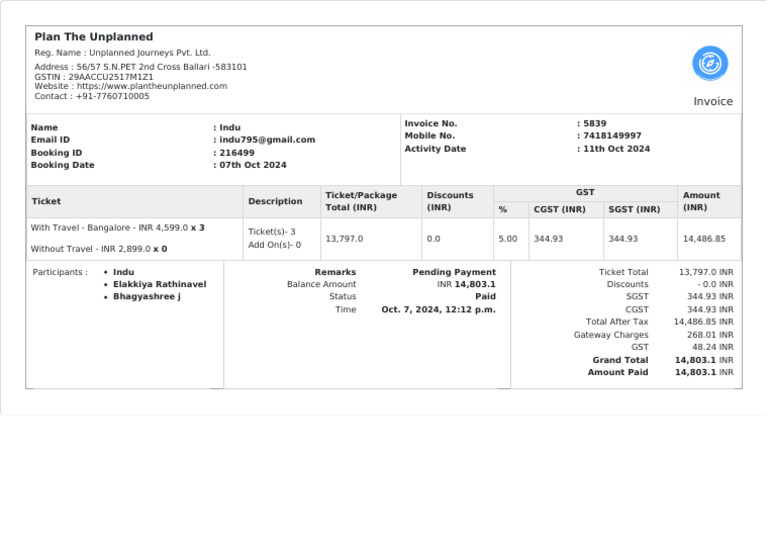
Task: Click participant Bhagyashree j
Action: tap(146, 297)
